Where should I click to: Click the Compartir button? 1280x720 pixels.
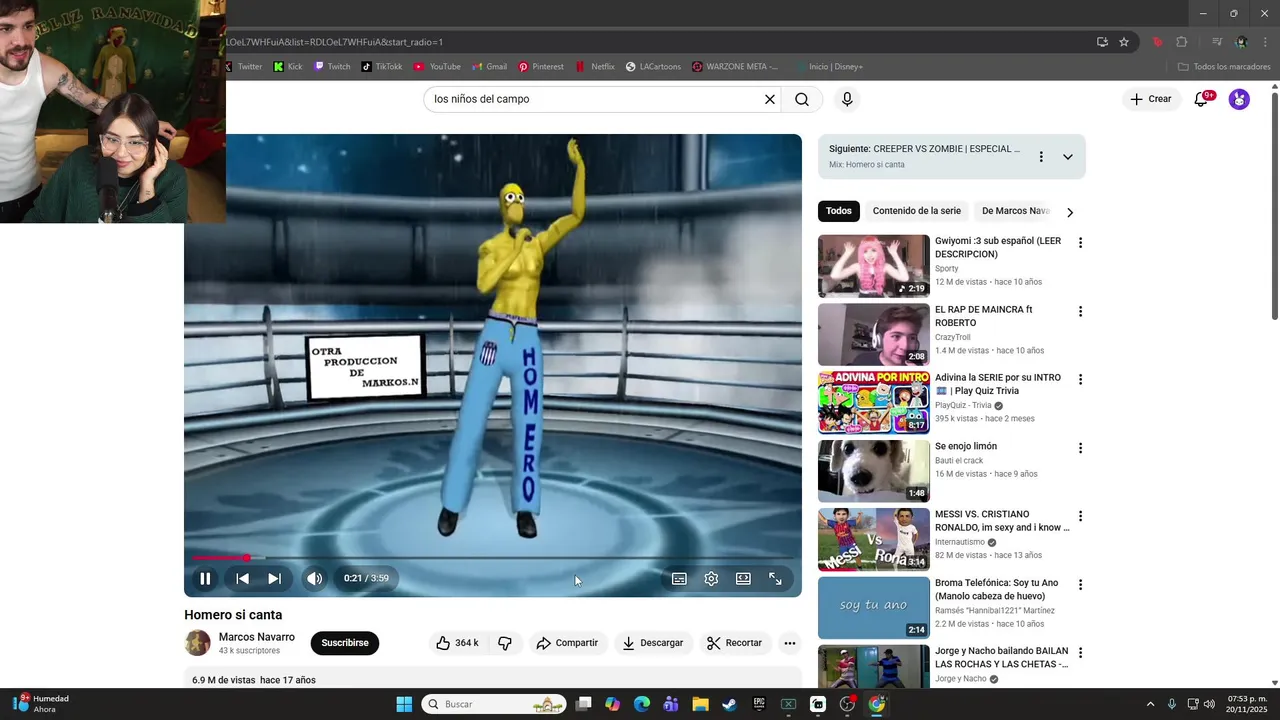coord(567,643)
